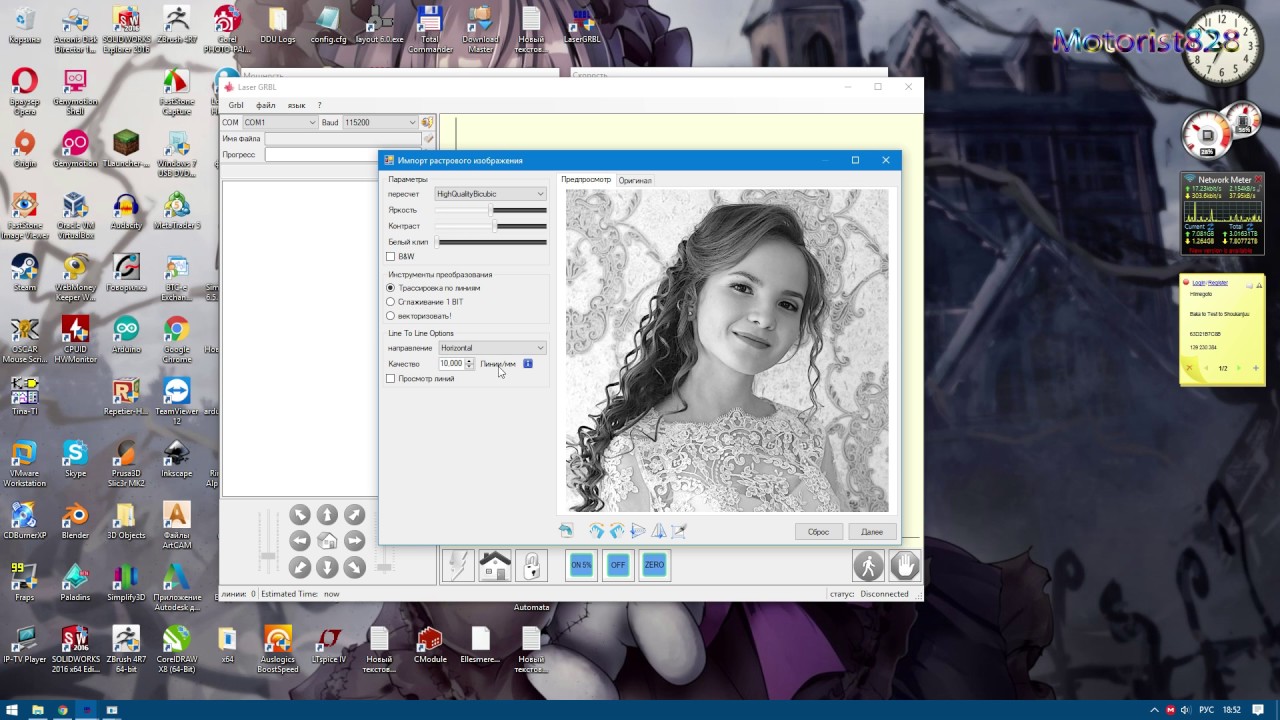The height and width of the screenshot is (720, 1280).
Task: Click the feed hold hand icon
Action: point(904,565)
